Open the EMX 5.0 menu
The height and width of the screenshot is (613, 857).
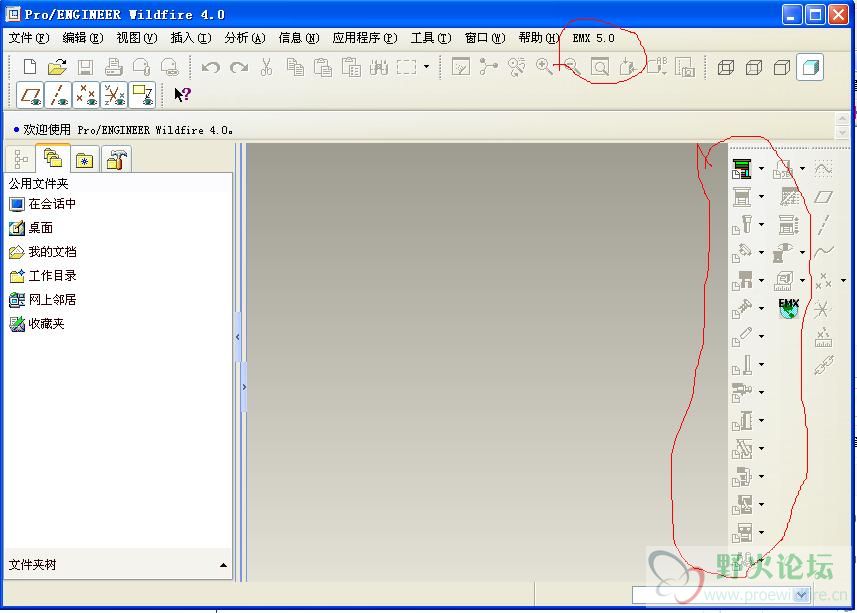pyautogui.click(x=594, y=38)
